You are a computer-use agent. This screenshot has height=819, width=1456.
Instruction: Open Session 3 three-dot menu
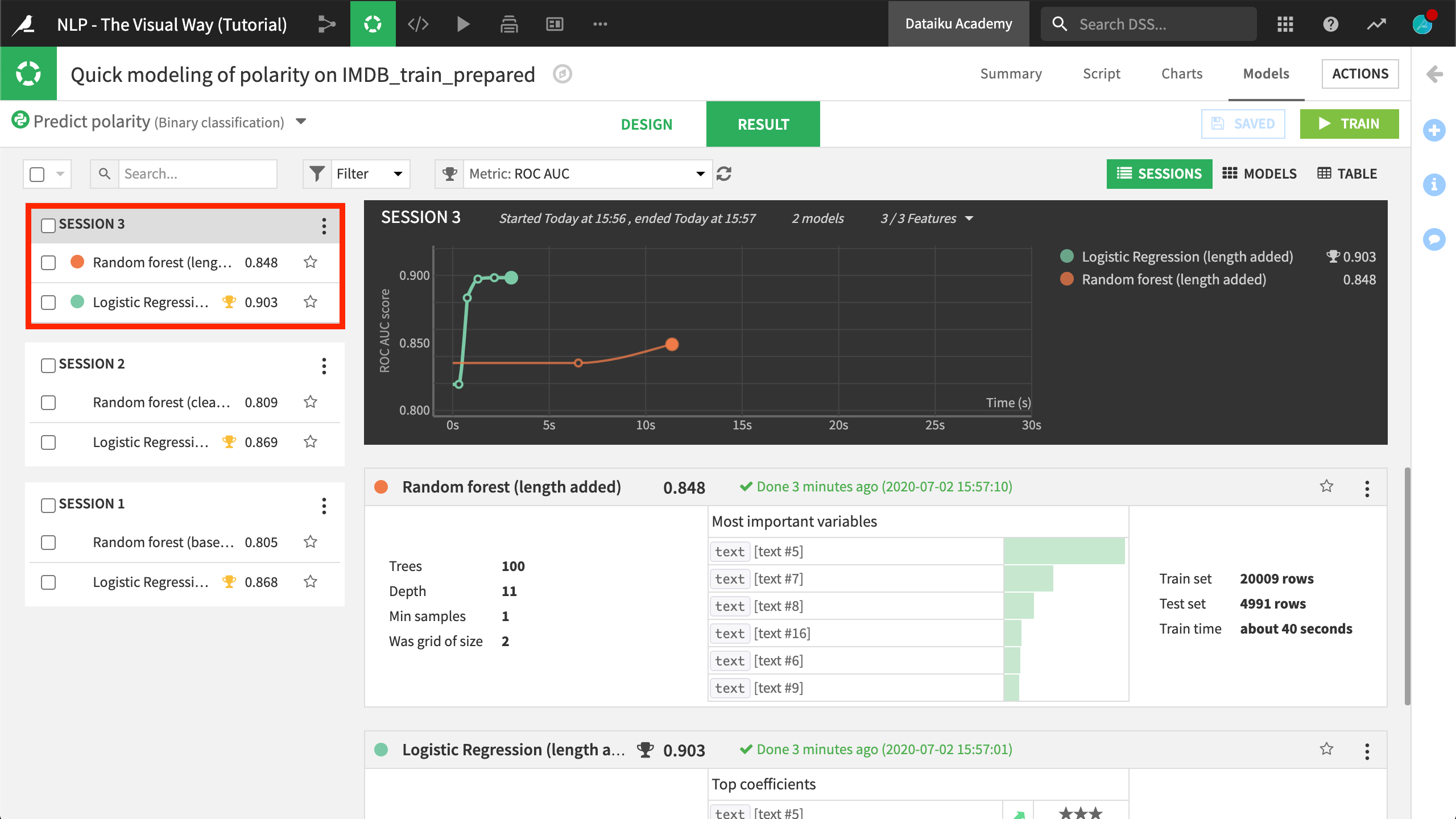coord(324,226)
